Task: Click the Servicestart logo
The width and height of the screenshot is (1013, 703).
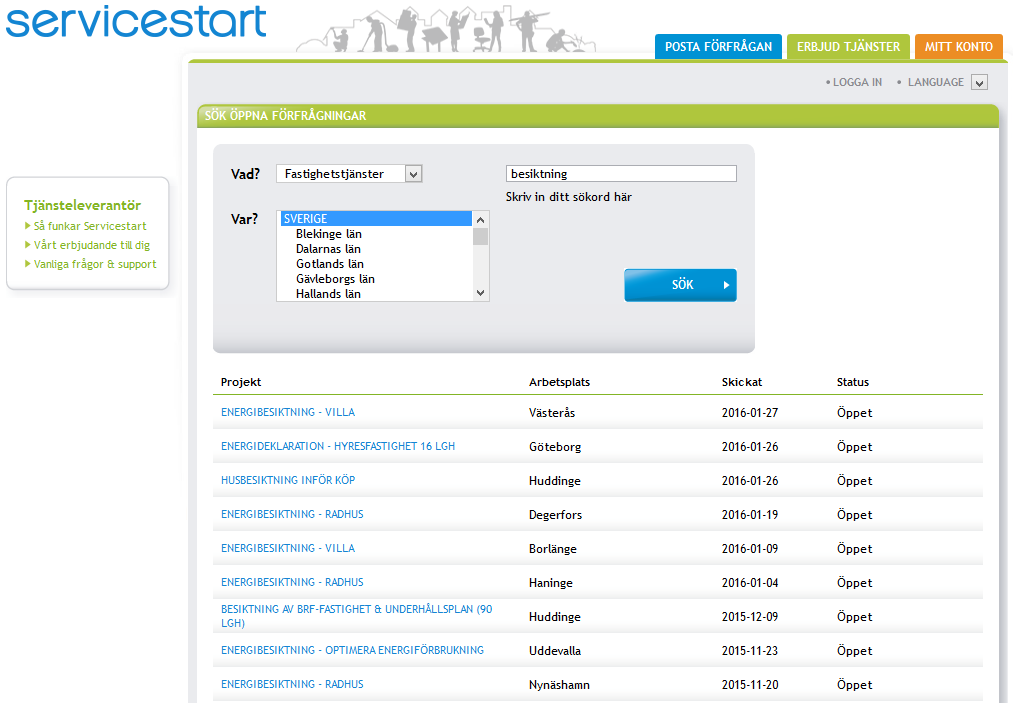Action: tap(136, 21)
